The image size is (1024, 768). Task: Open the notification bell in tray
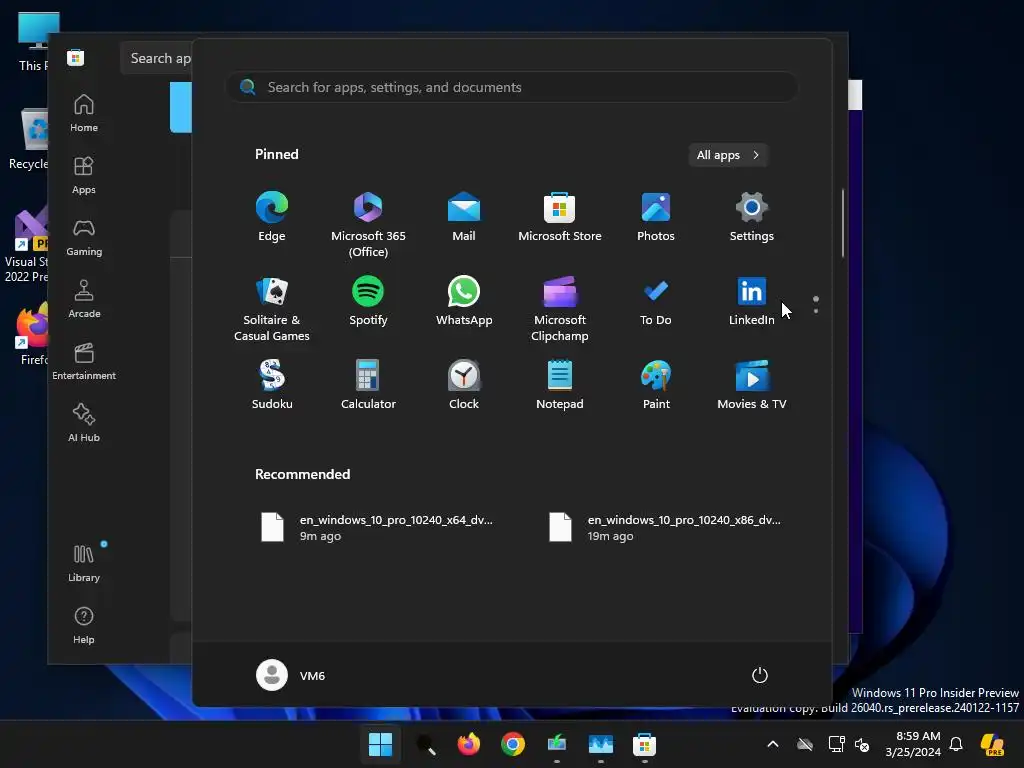point(956,744)
